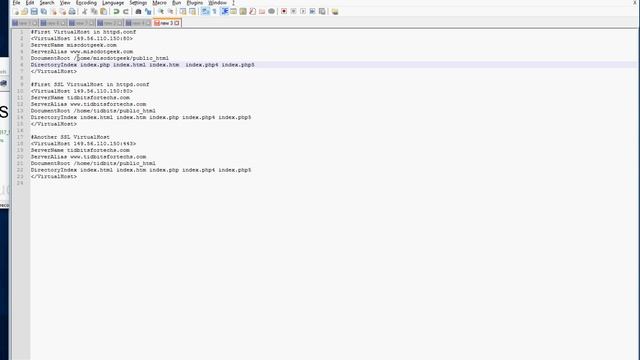
Task: Play back the recorded macro icon
Action: click(x=303, y=11)
